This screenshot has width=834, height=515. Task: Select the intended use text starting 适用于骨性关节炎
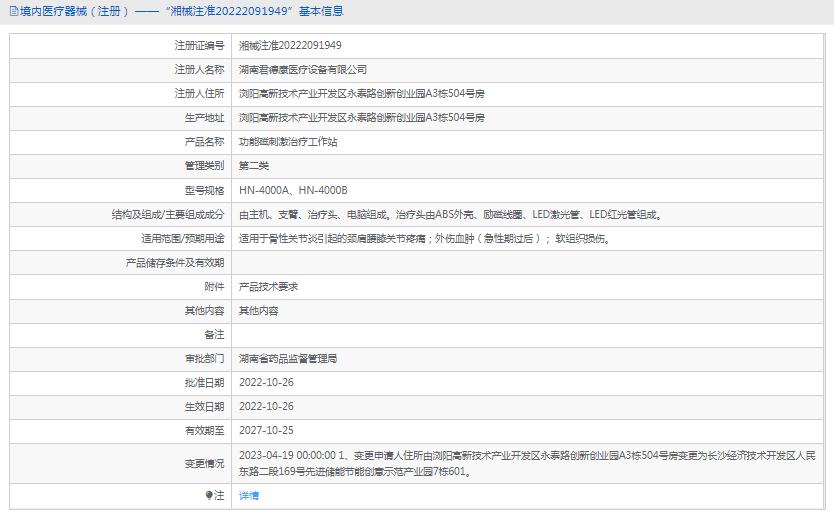tap(425, 239)
